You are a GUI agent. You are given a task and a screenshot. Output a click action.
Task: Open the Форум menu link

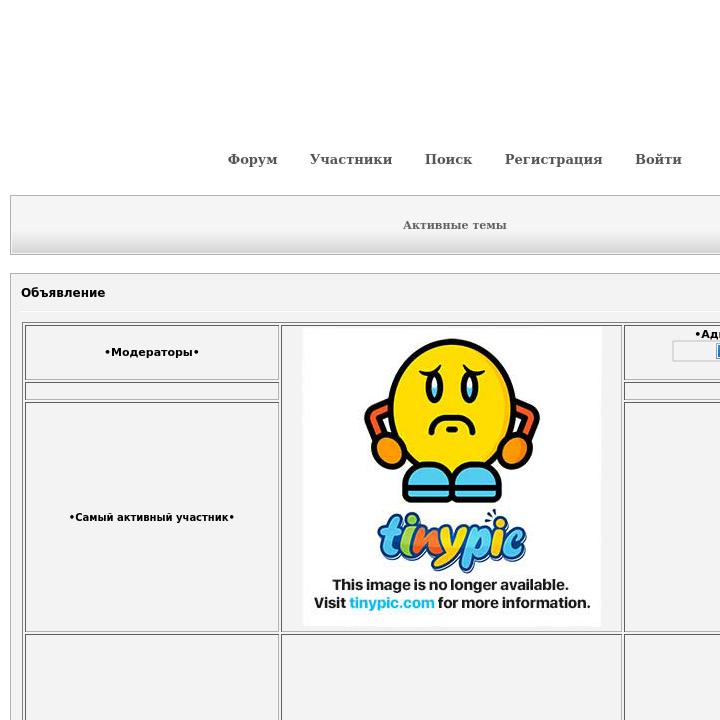(253, 159)
